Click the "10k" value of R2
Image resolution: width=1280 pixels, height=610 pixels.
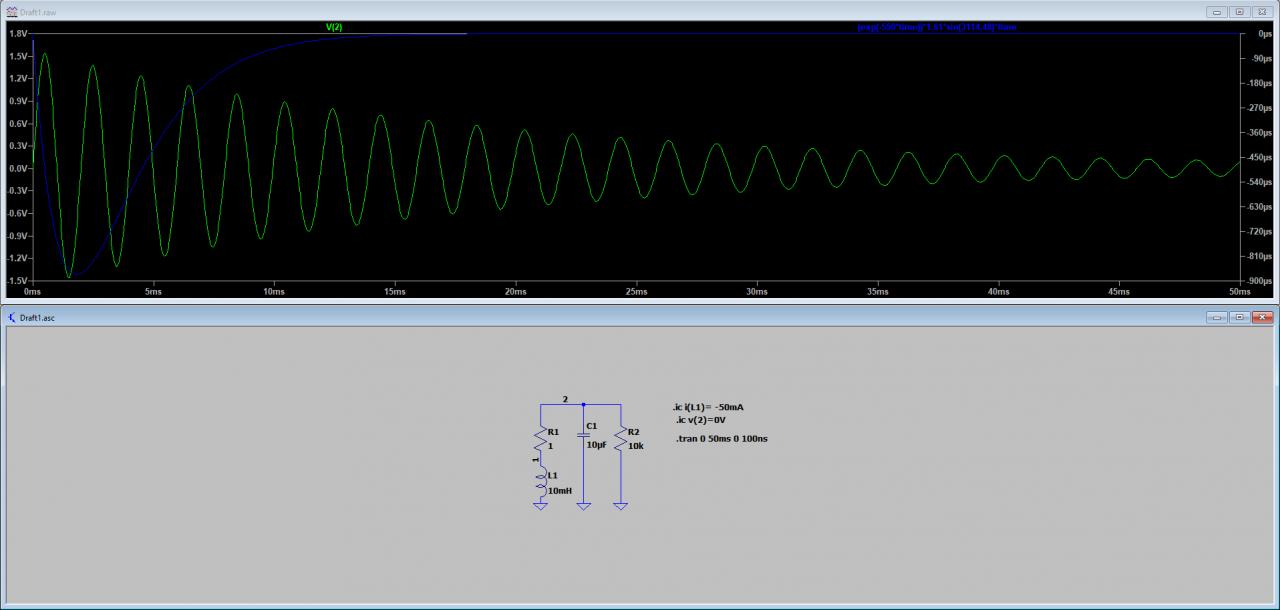tap(635, 446)
